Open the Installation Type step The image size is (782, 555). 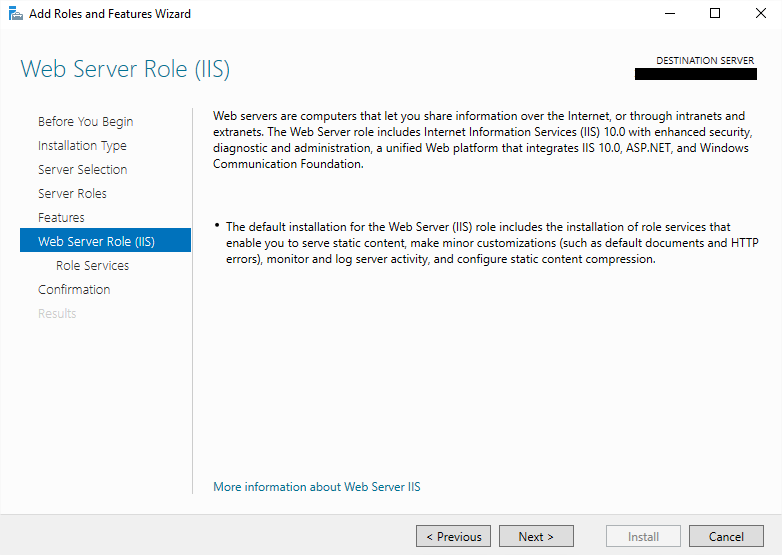[x=82, y=146]
